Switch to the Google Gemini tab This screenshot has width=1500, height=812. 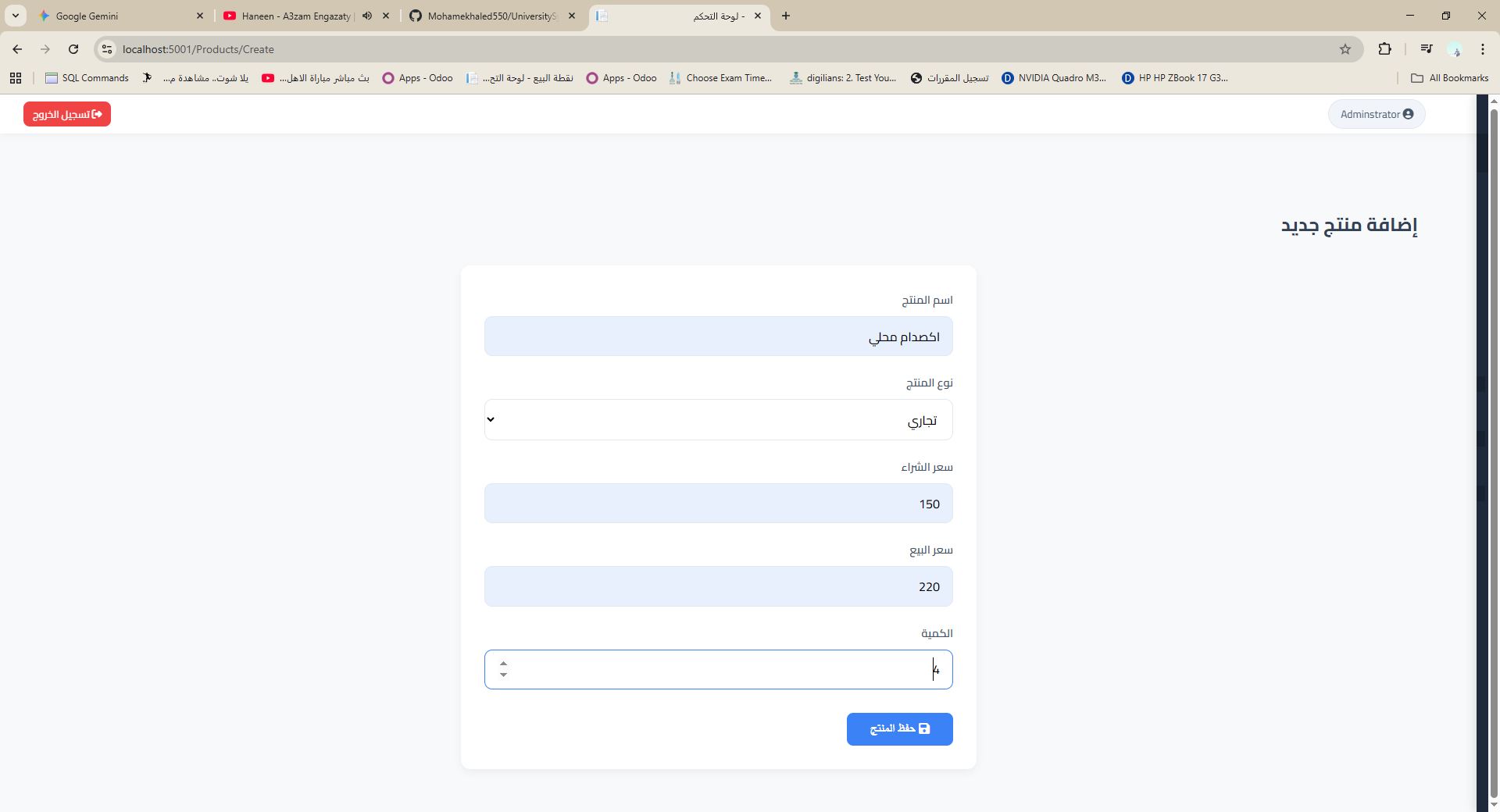(x=117, y=16)
